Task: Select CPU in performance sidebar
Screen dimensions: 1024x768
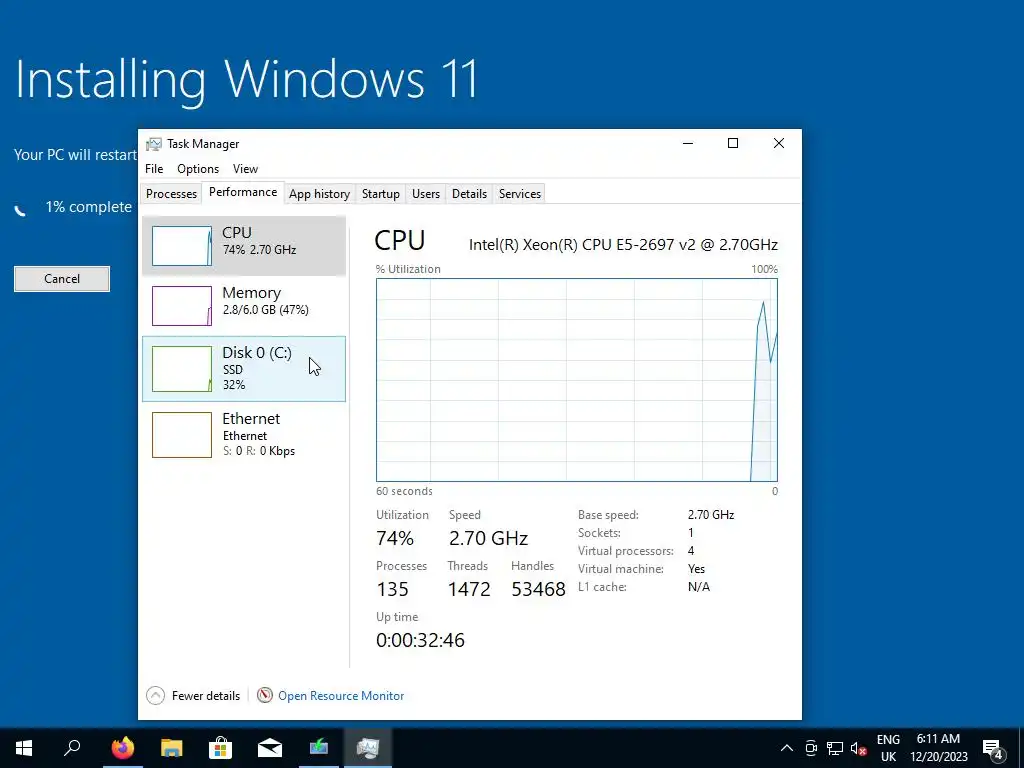Action: click(x=244, y=246)
